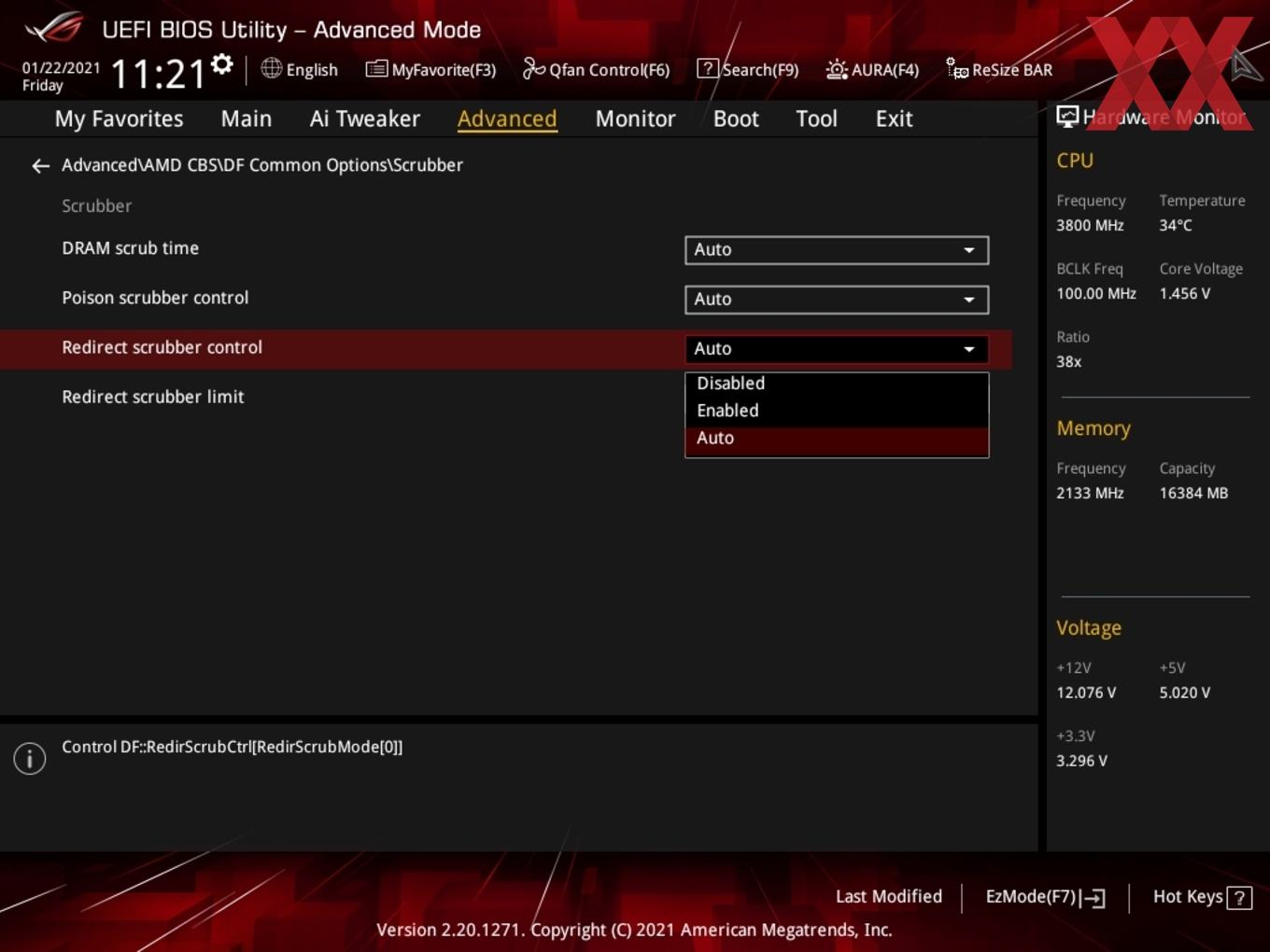1270x952 pixels.
Task: Open the Boot tab
Action: (x=736, y=119)
